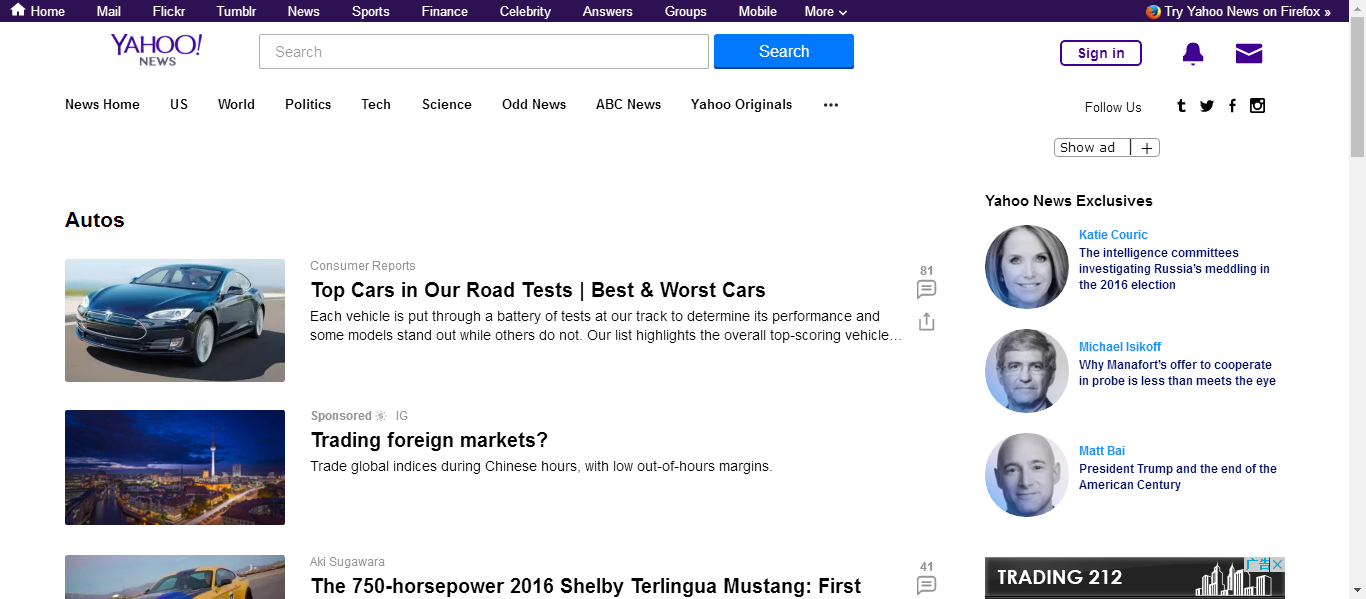1366x599 pixels.
Task: Click the Yahoo News logo
Action: click(x=156, y=50)
